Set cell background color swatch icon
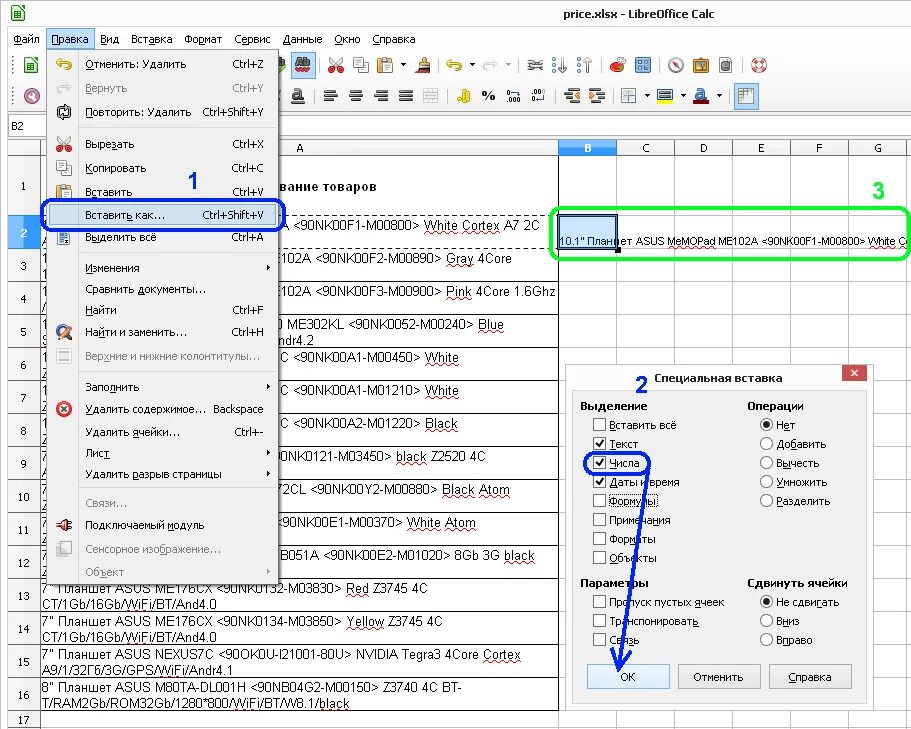Viewport: 911px width, 729px height. point(665,96)
